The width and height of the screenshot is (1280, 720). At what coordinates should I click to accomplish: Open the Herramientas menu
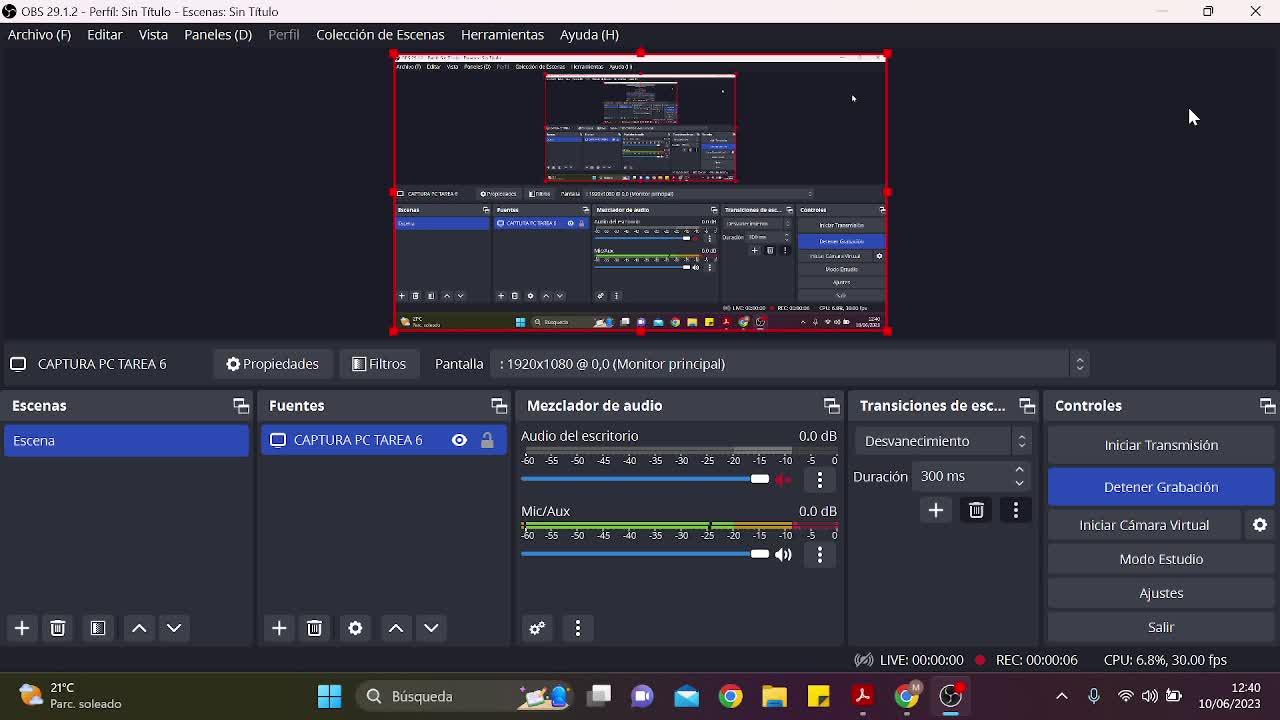502,34
